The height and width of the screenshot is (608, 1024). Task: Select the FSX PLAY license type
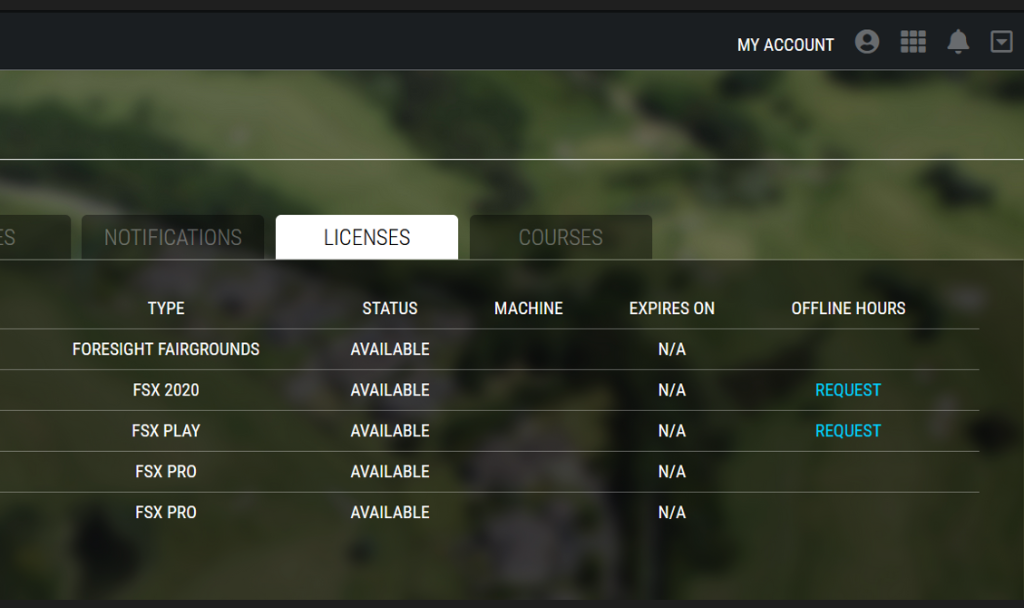166,431
